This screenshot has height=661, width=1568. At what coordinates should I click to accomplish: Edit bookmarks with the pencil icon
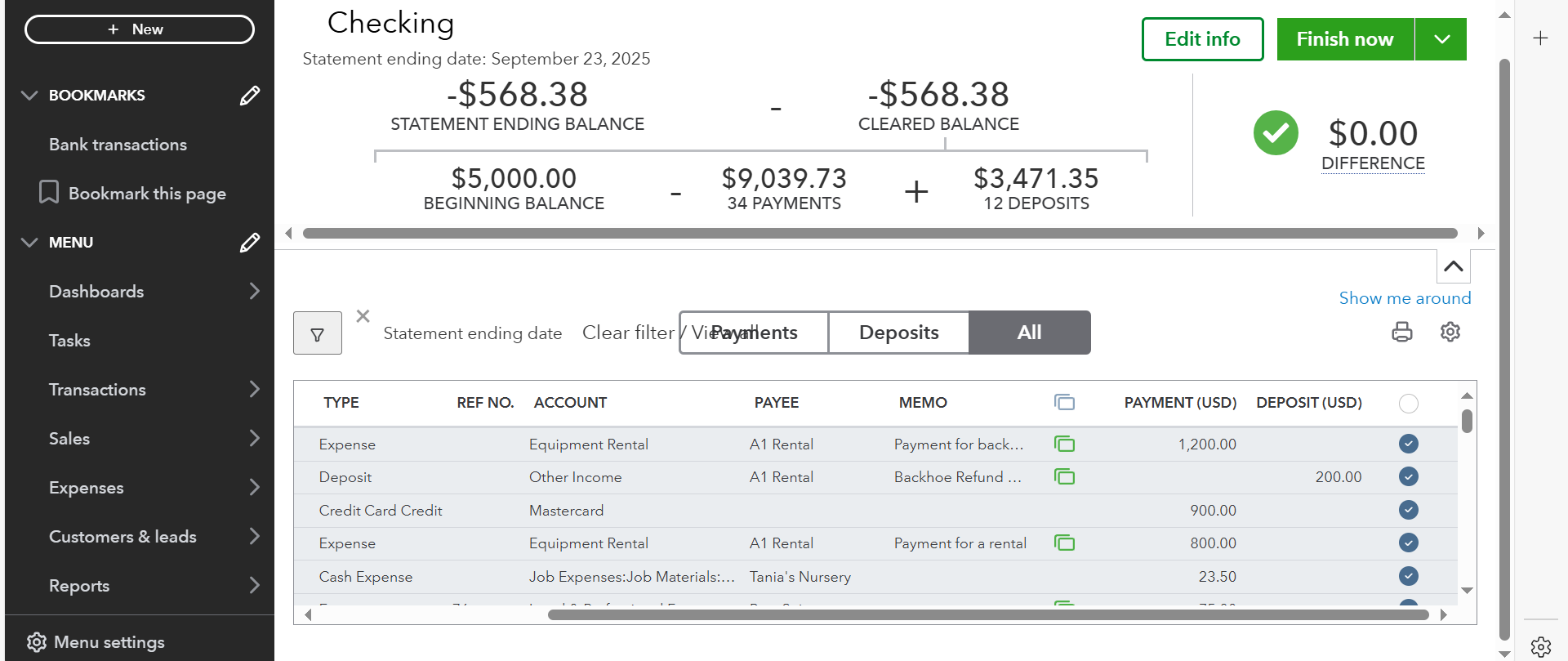250,96
